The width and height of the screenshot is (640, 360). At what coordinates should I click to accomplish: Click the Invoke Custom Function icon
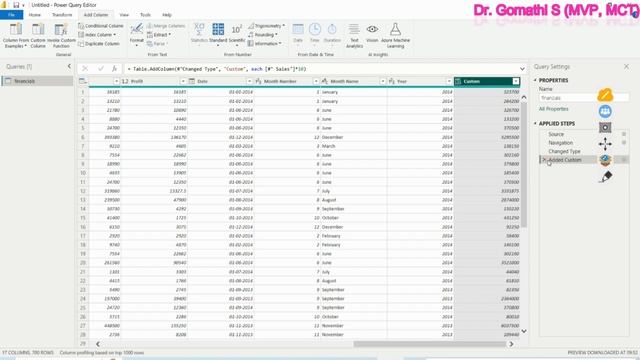click(x=61, y=29)
